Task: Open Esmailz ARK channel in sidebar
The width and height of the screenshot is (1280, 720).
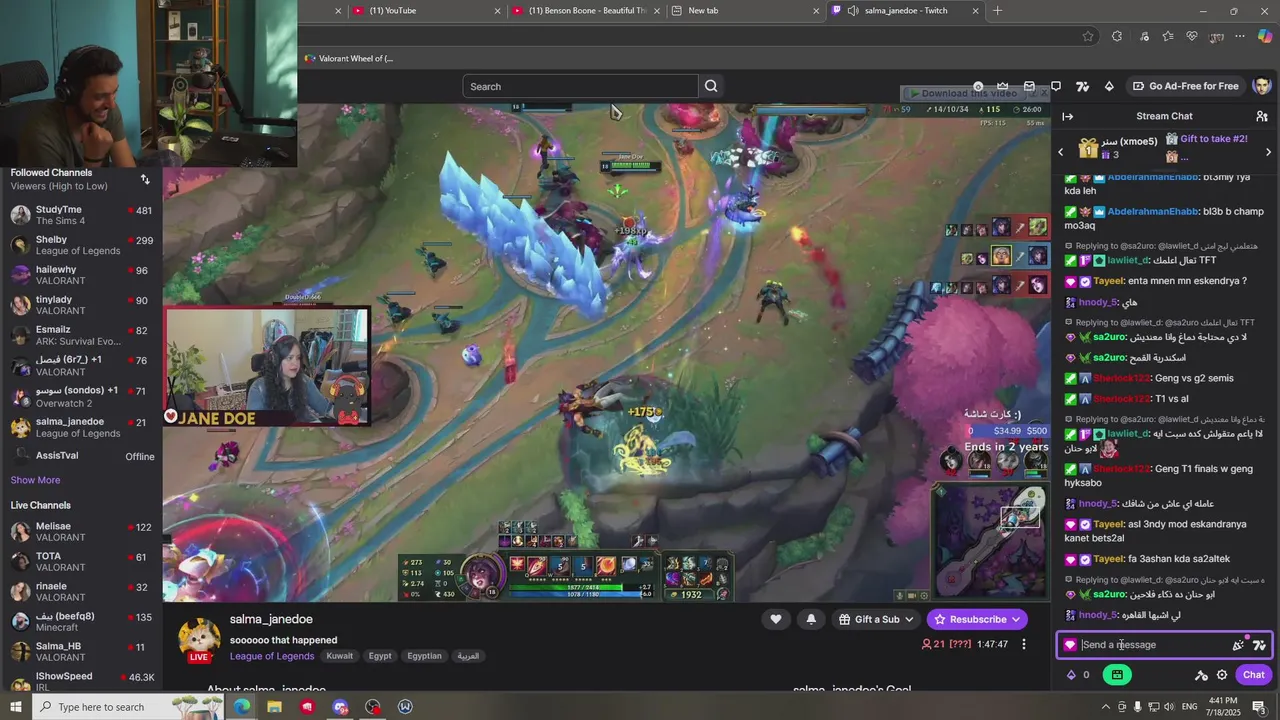Action: click(x=81, y=335)
